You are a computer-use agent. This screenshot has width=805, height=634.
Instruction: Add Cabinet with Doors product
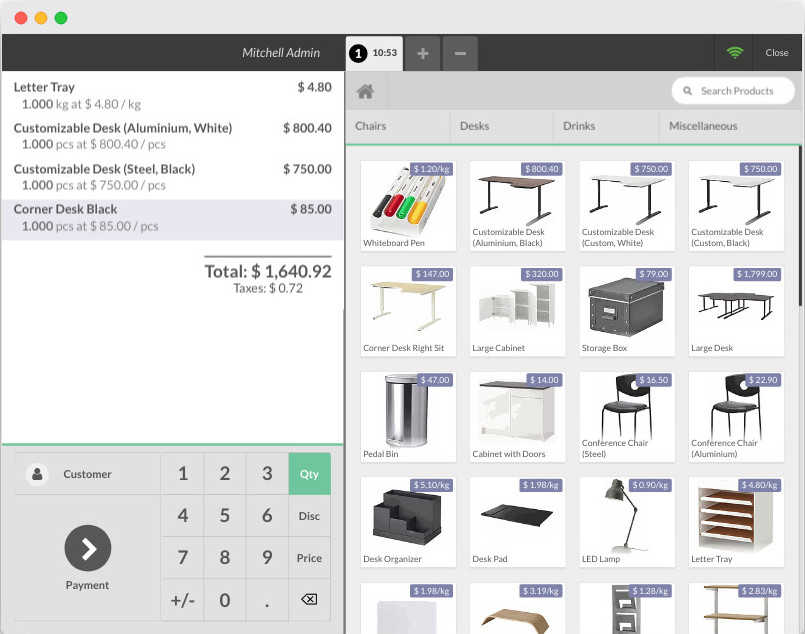pos(518,417)
